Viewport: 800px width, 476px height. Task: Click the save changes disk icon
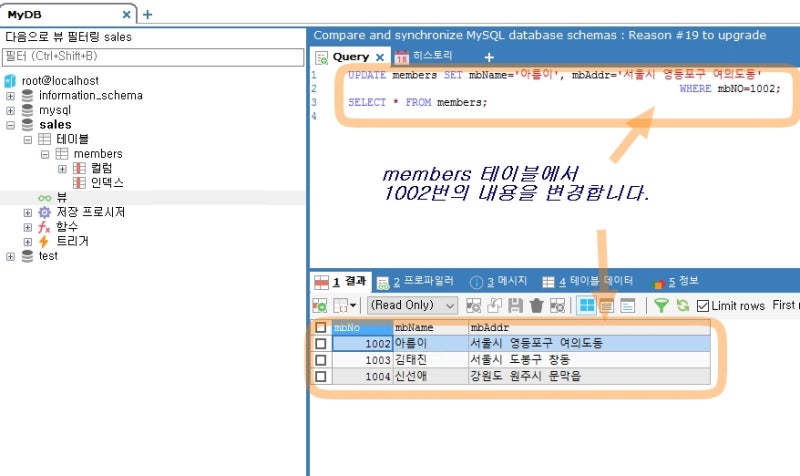pos(515,306)
